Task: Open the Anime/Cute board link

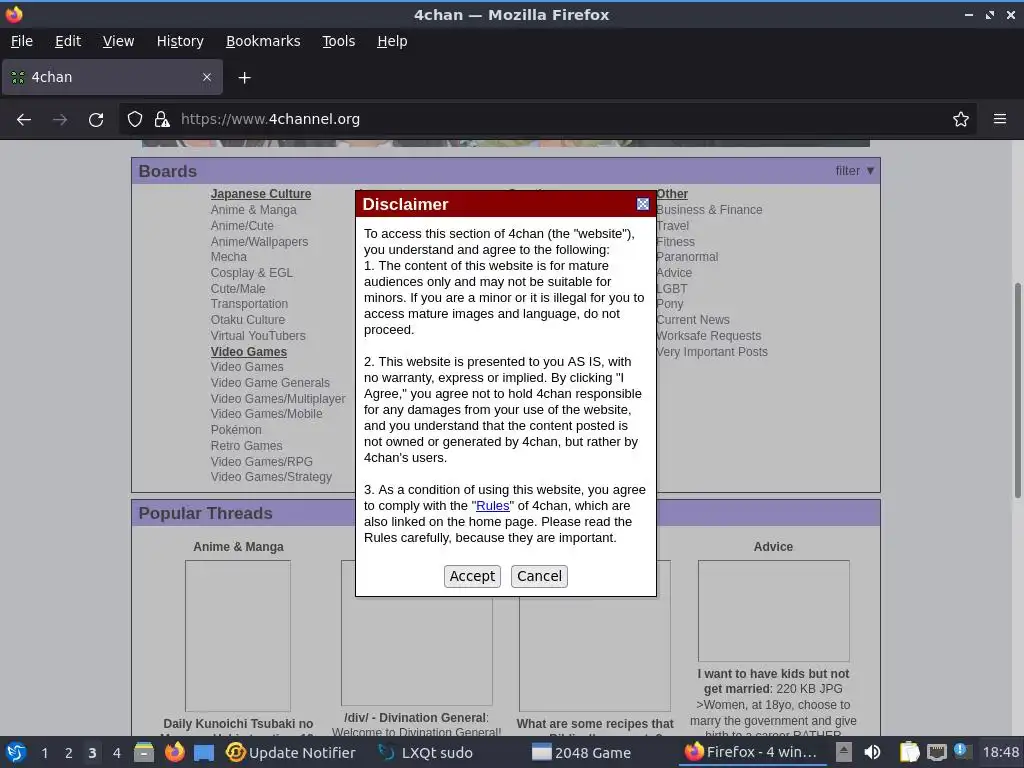Action: point(242,225)
